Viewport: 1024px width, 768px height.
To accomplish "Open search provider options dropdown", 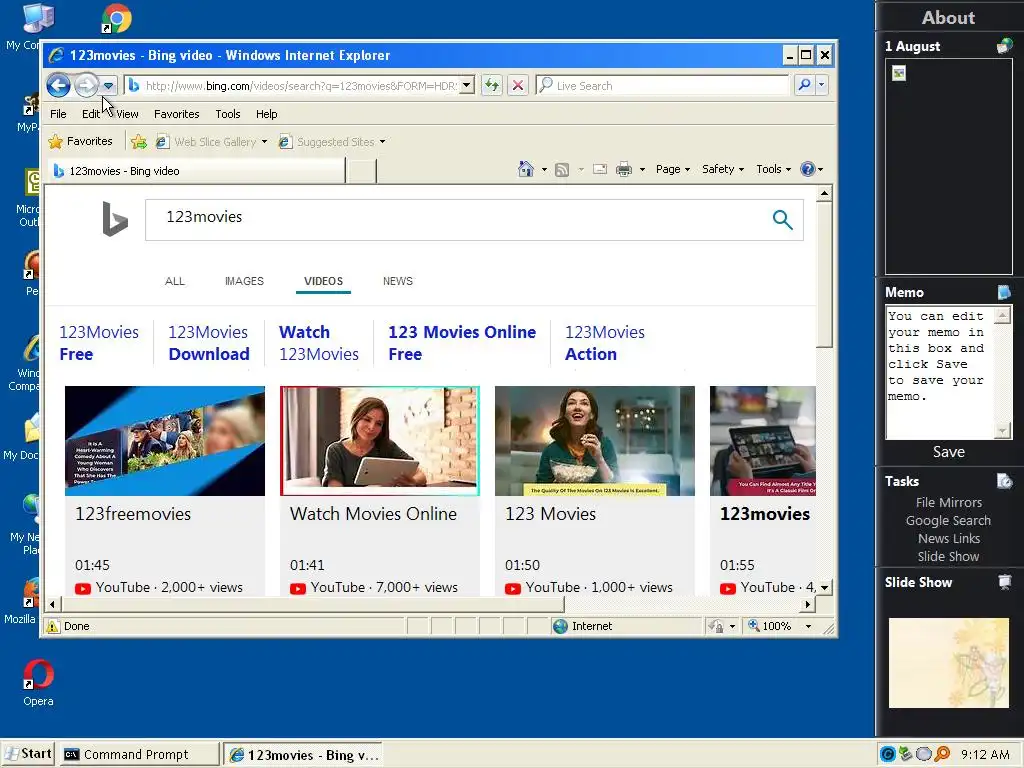I will pyautogui.click(x=822, y=85).
